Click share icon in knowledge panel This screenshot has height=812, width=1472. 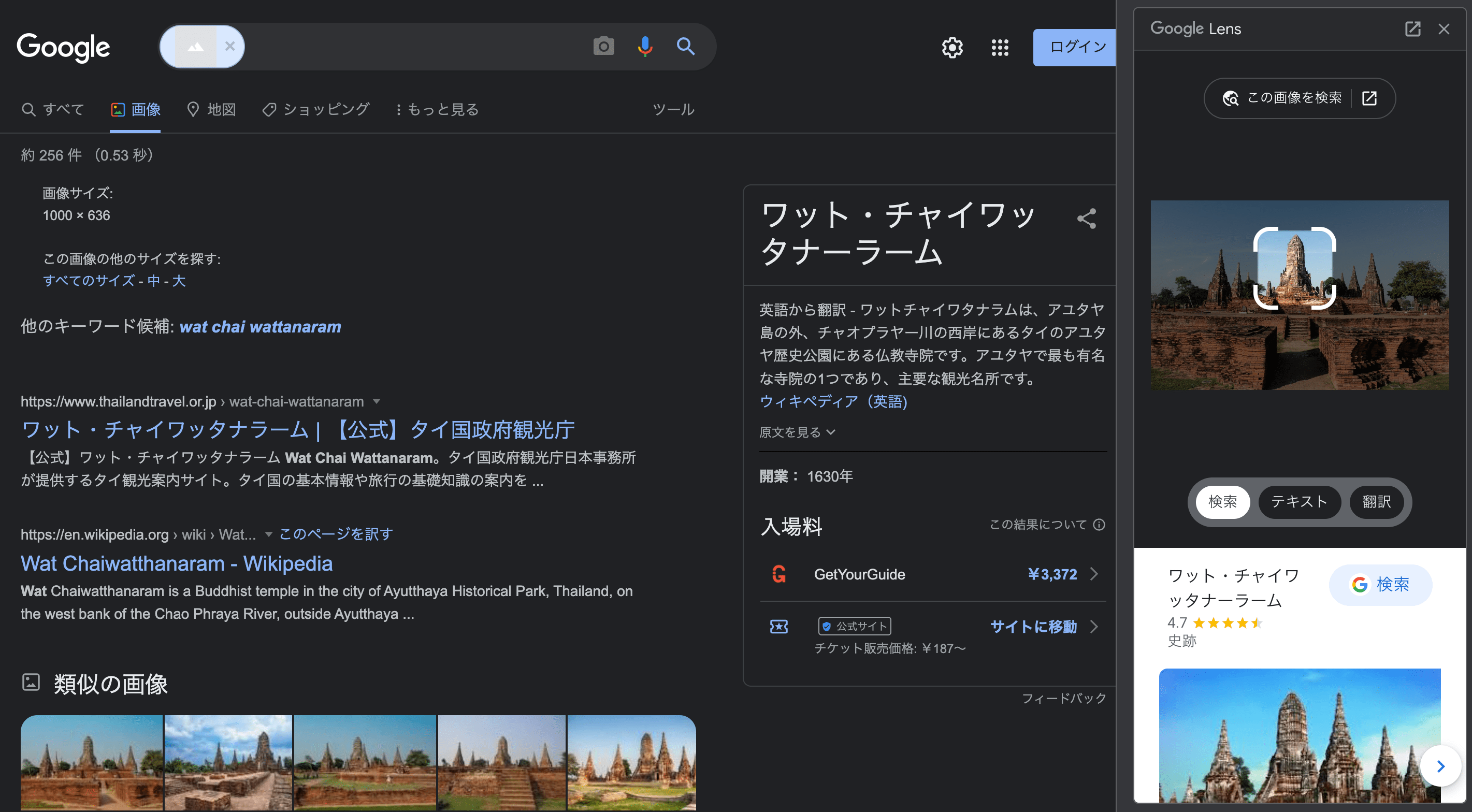tap(1086, 219)
